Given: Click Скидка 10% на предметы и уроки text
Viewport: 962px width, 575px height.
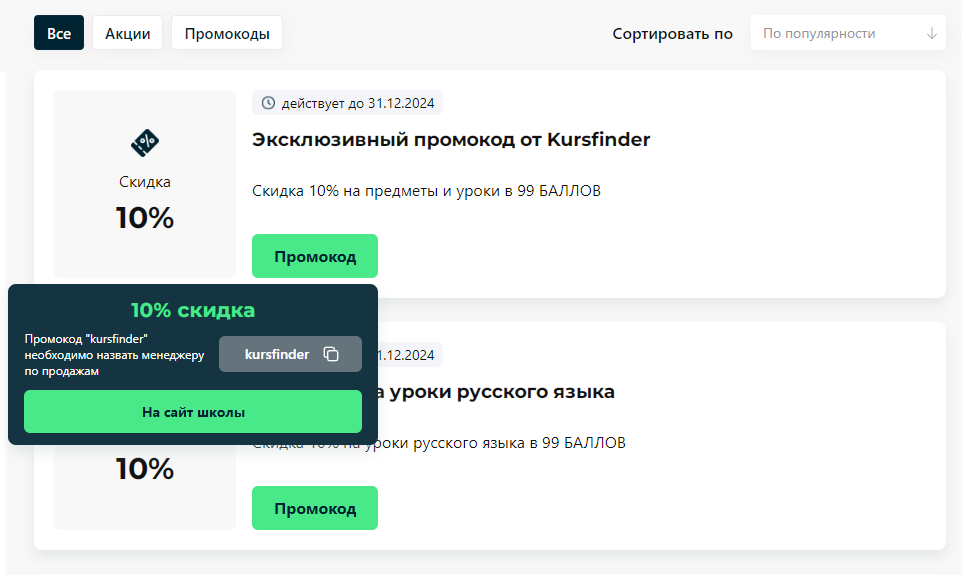Looking at the screenshot, I should coord(426,191).
